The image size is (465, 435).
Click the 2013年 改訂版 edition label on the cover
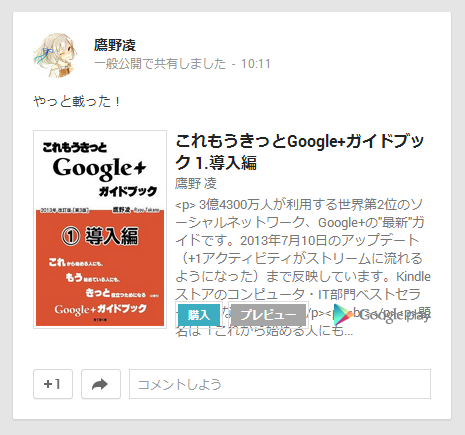tap(65, 210)
